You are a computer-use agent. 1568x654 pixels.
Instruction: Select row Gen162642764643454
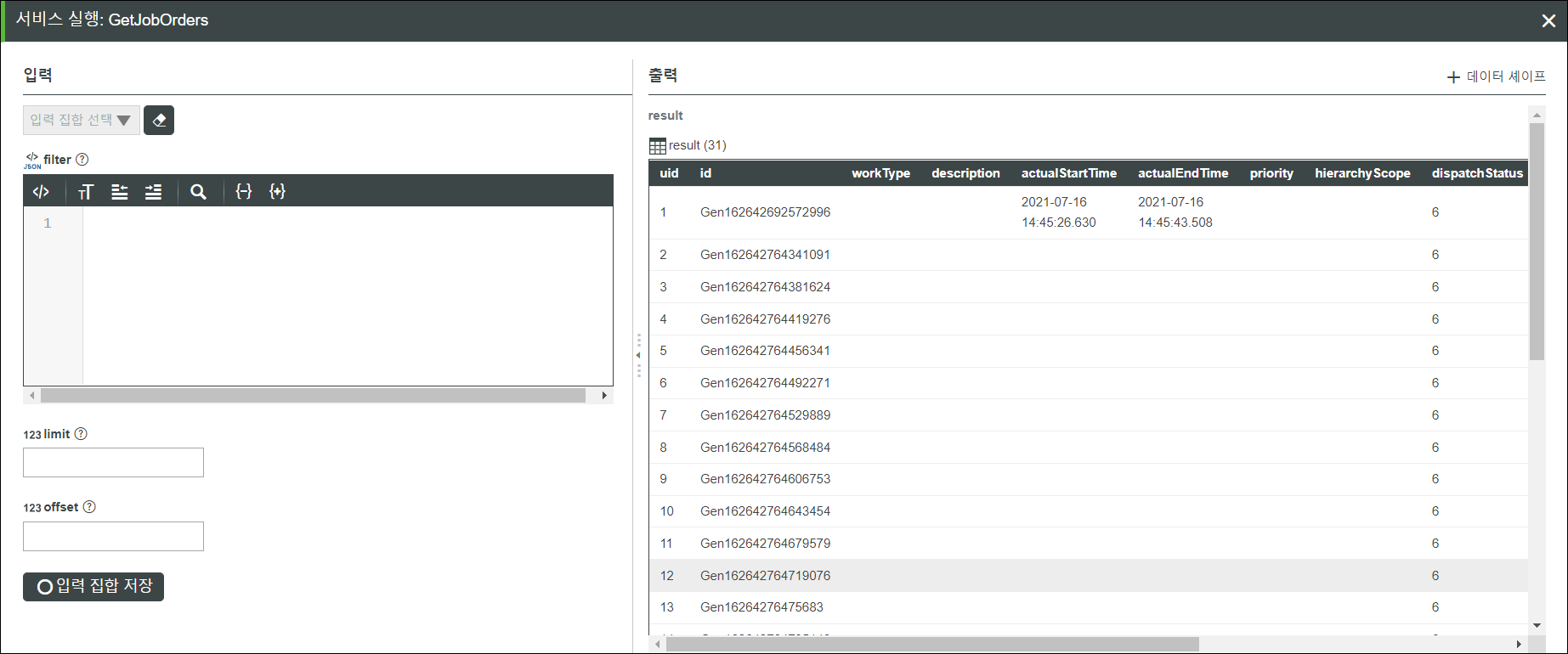[1089, 511]
